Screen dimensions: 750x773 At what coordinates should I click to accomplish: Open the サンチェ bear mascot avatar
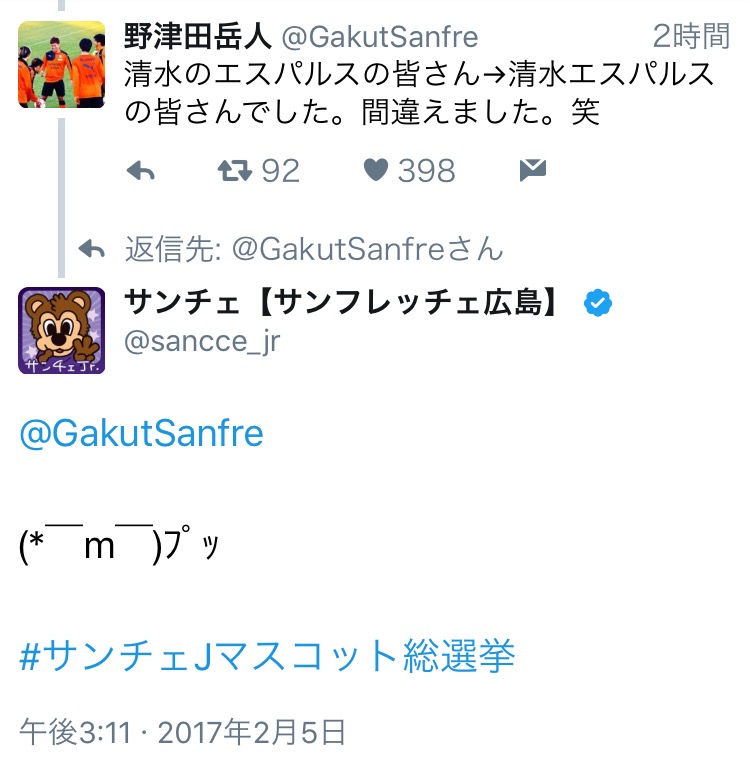click(x=61, y=330)
